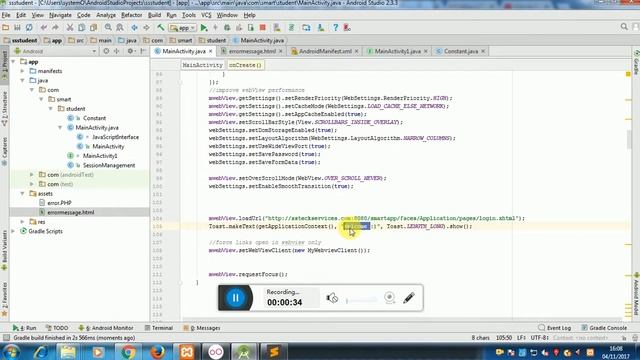Open the Messages tool window
Viewport: 640px width, 360px height.
[202, 328]
